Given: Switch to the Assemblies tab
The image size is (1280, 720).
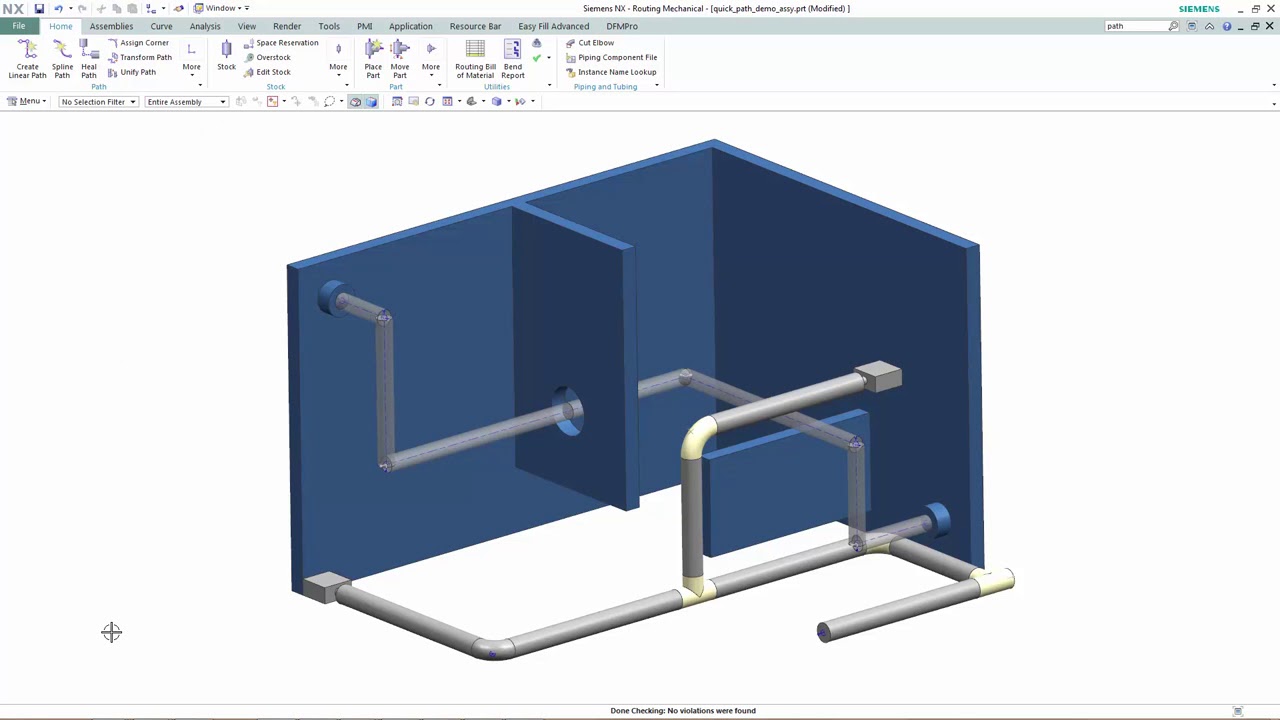Looking at the screenshot, I should pyautogui.click(x=111, y=26).
